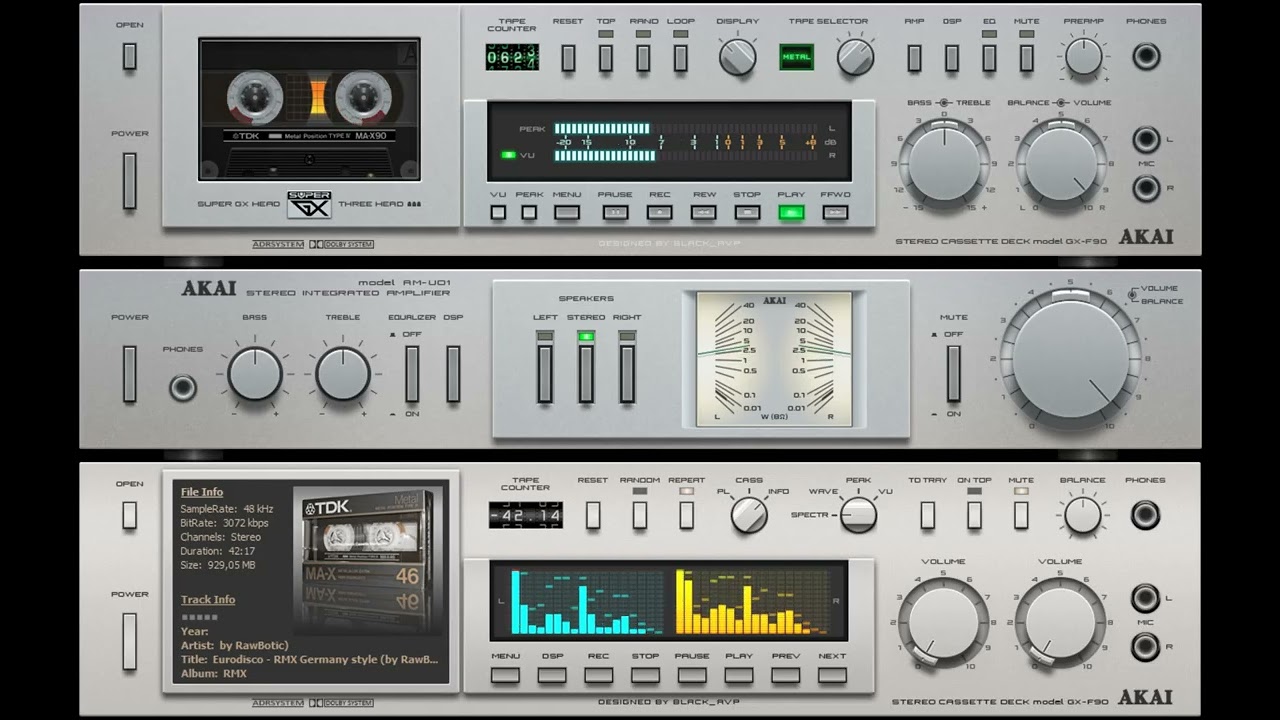The width and height of the screenshot is (1280, 720).
Task: Click the DISPLAY knob
Action: pyautogui.click(x=738, y=57)
